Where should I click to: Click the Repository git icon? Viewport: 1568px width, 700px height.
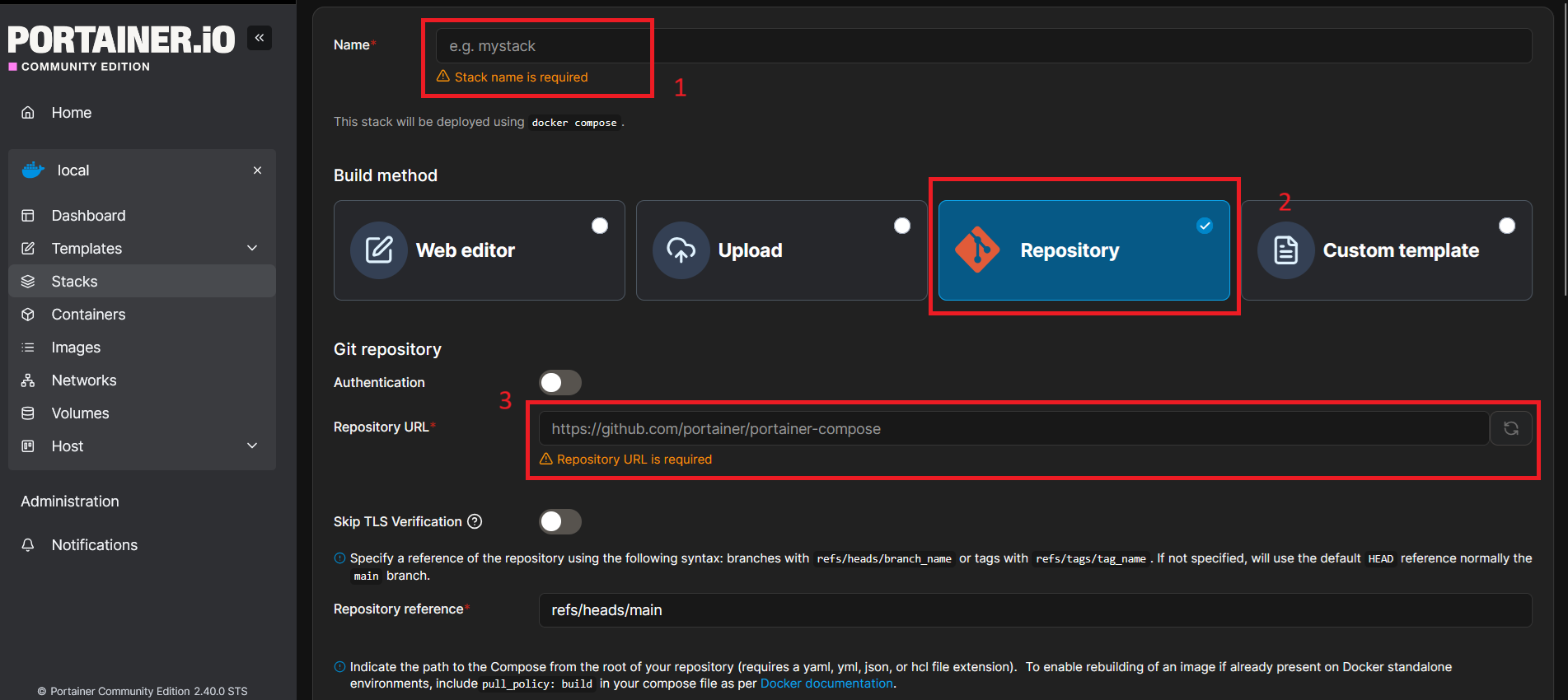click(977, 250)
